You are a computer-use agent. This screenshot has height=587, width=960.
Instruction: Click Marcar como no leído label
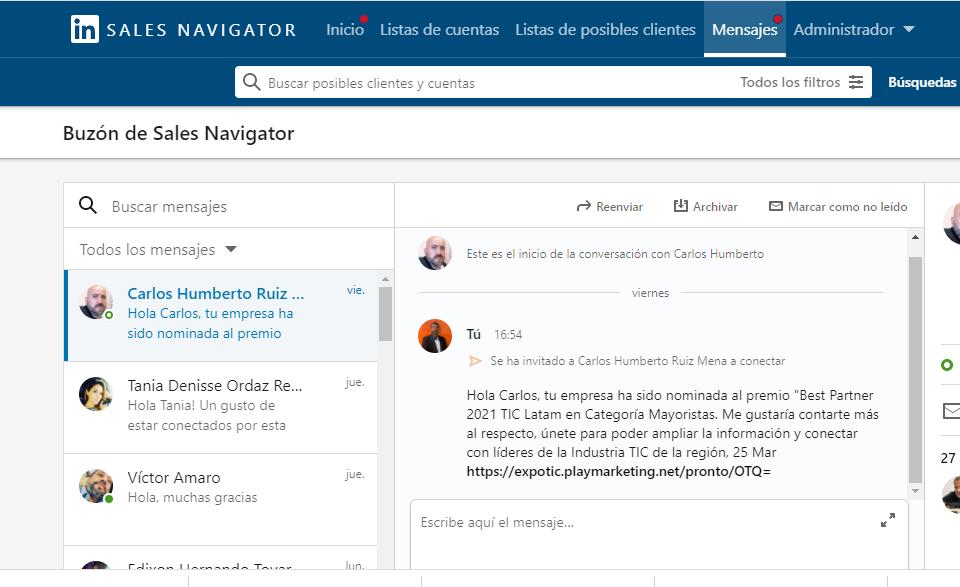pos(847,207)
